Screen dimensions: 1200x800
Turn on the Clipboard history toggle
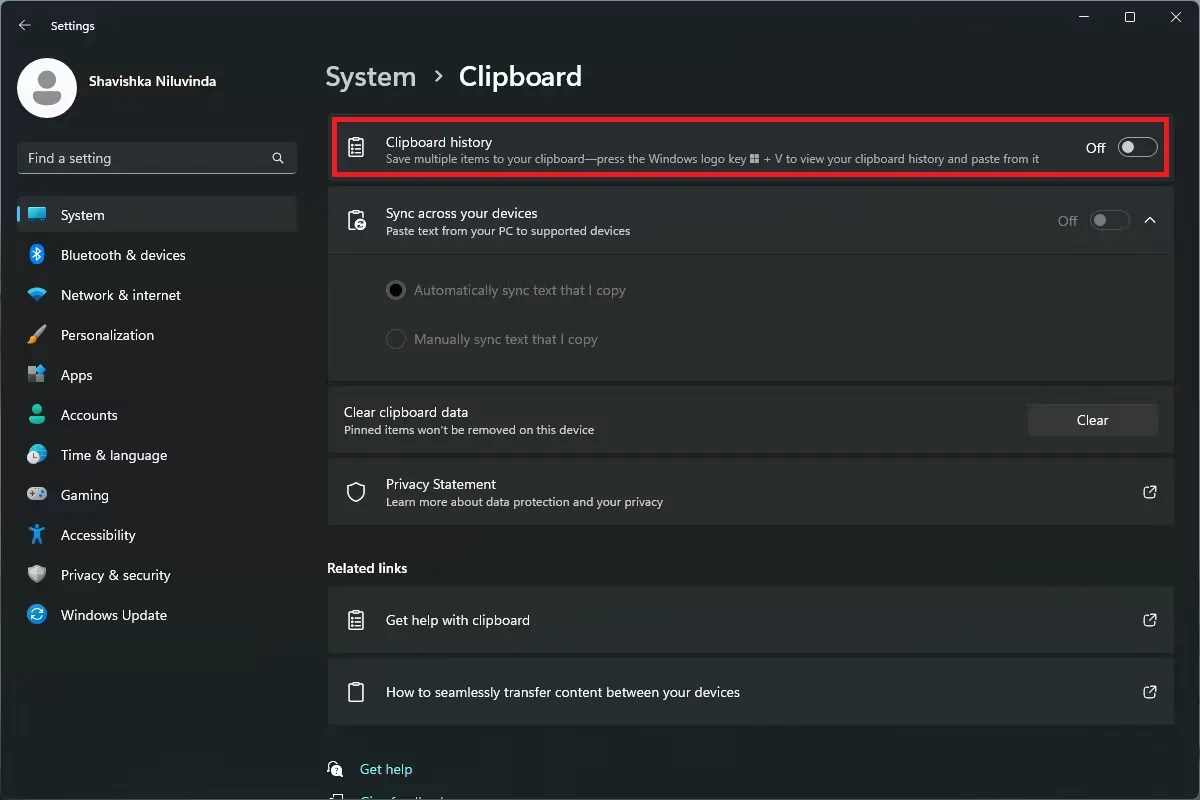[1137, 148]
